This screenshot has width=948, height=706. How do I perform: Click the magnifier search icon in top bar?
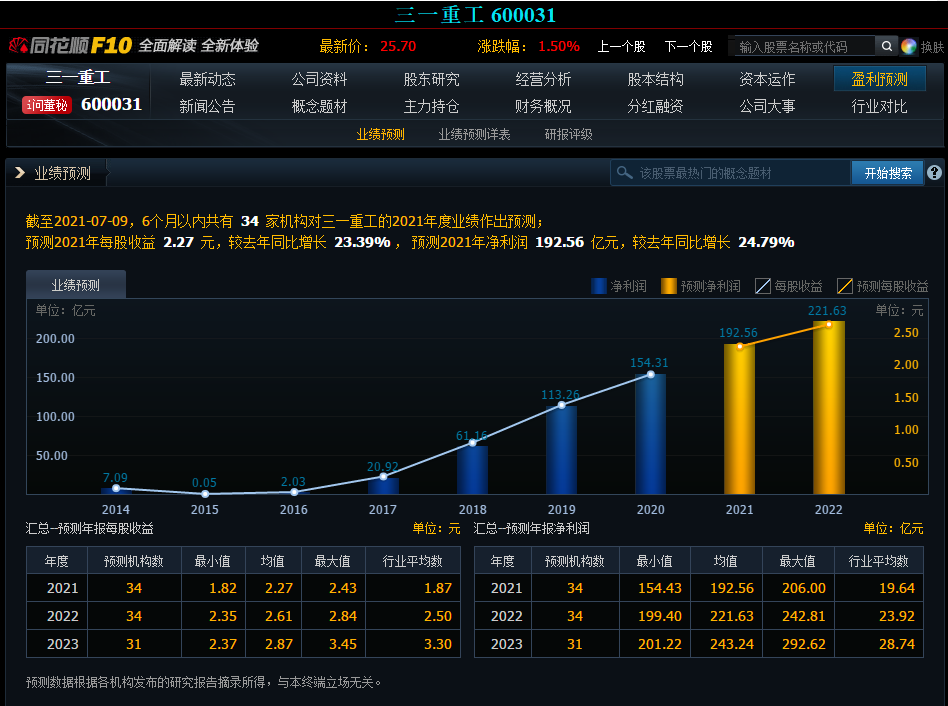pyautogui.click(x=886, y=46)
